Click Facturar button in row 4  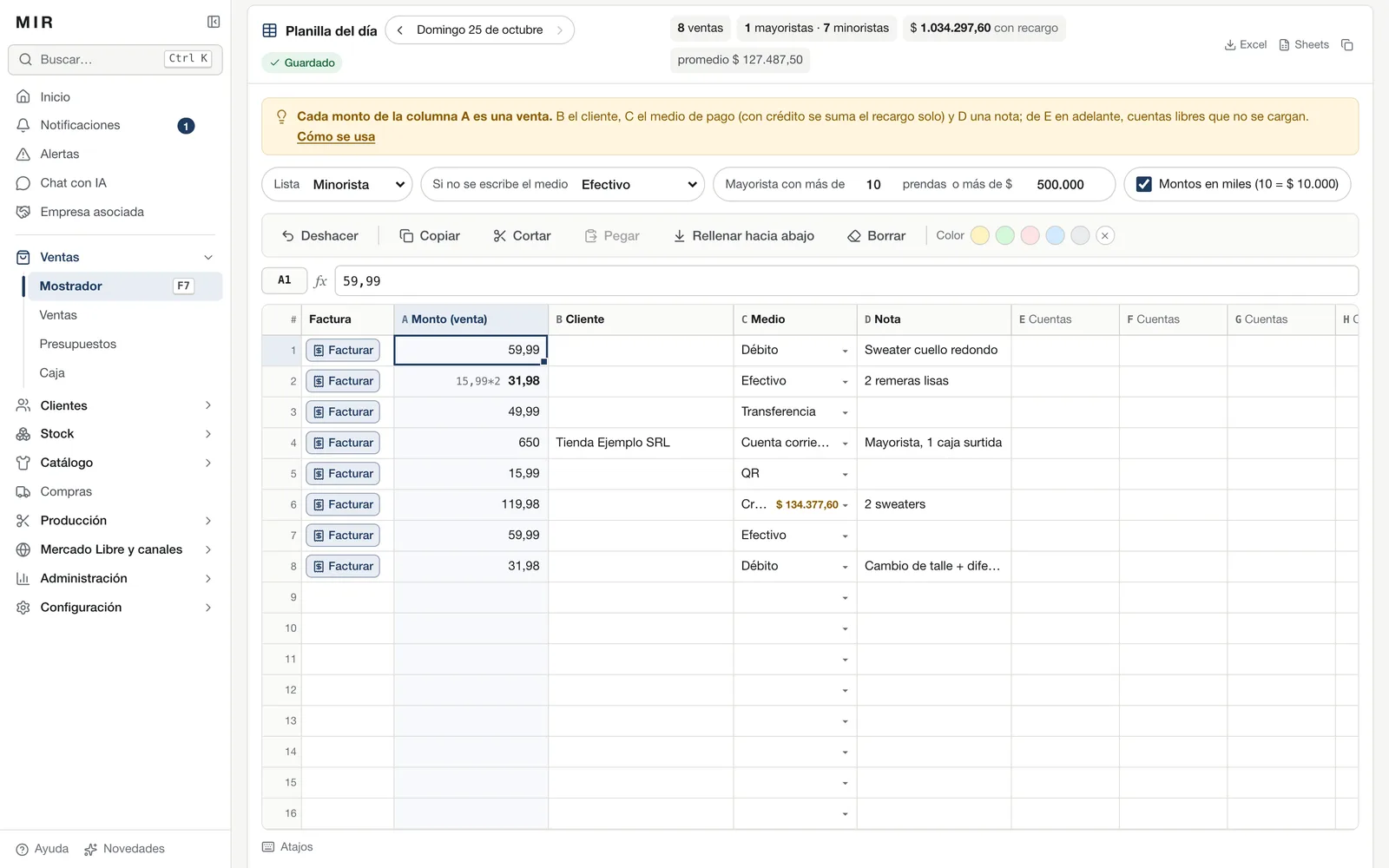coord(343,443)
